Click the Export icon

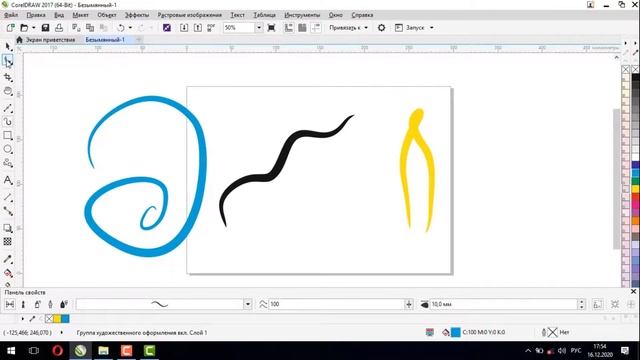pos(198,28)
